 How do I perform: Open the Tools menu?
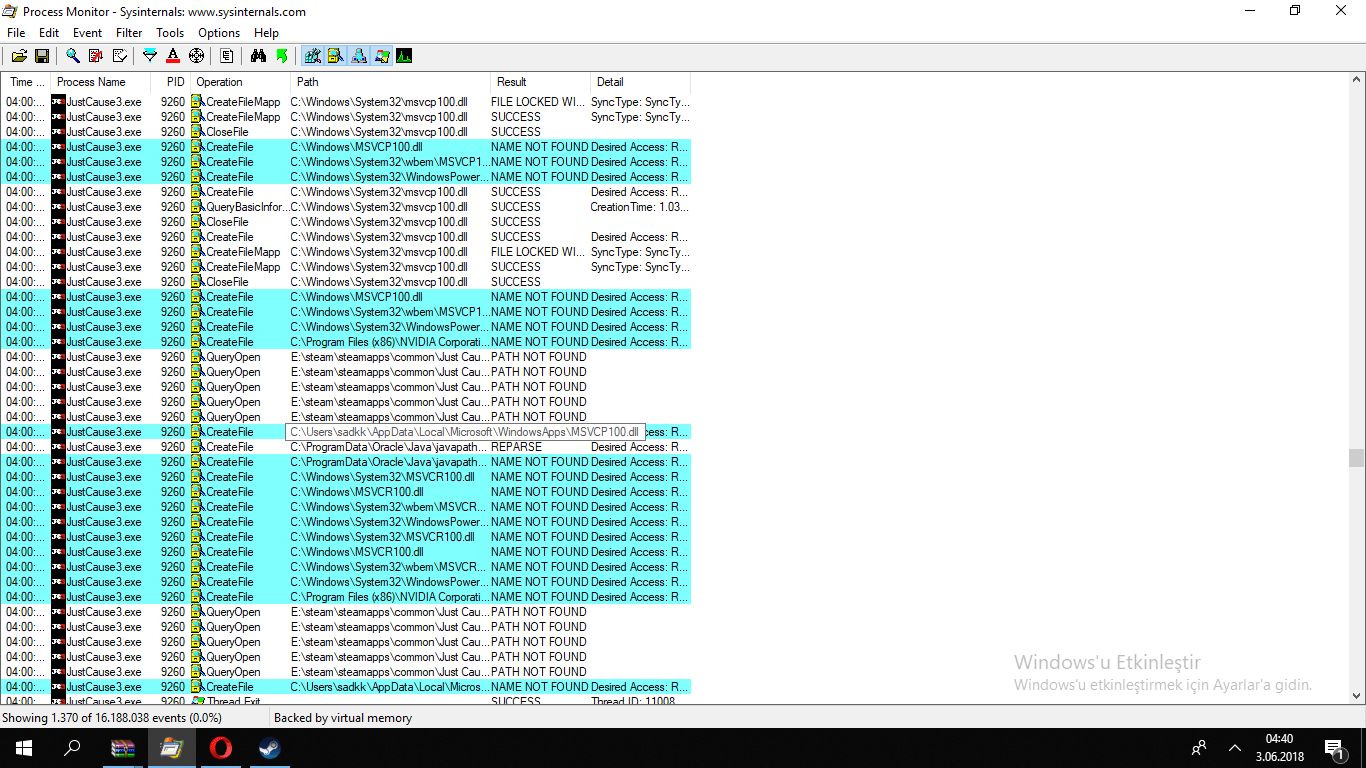[170, 33]
